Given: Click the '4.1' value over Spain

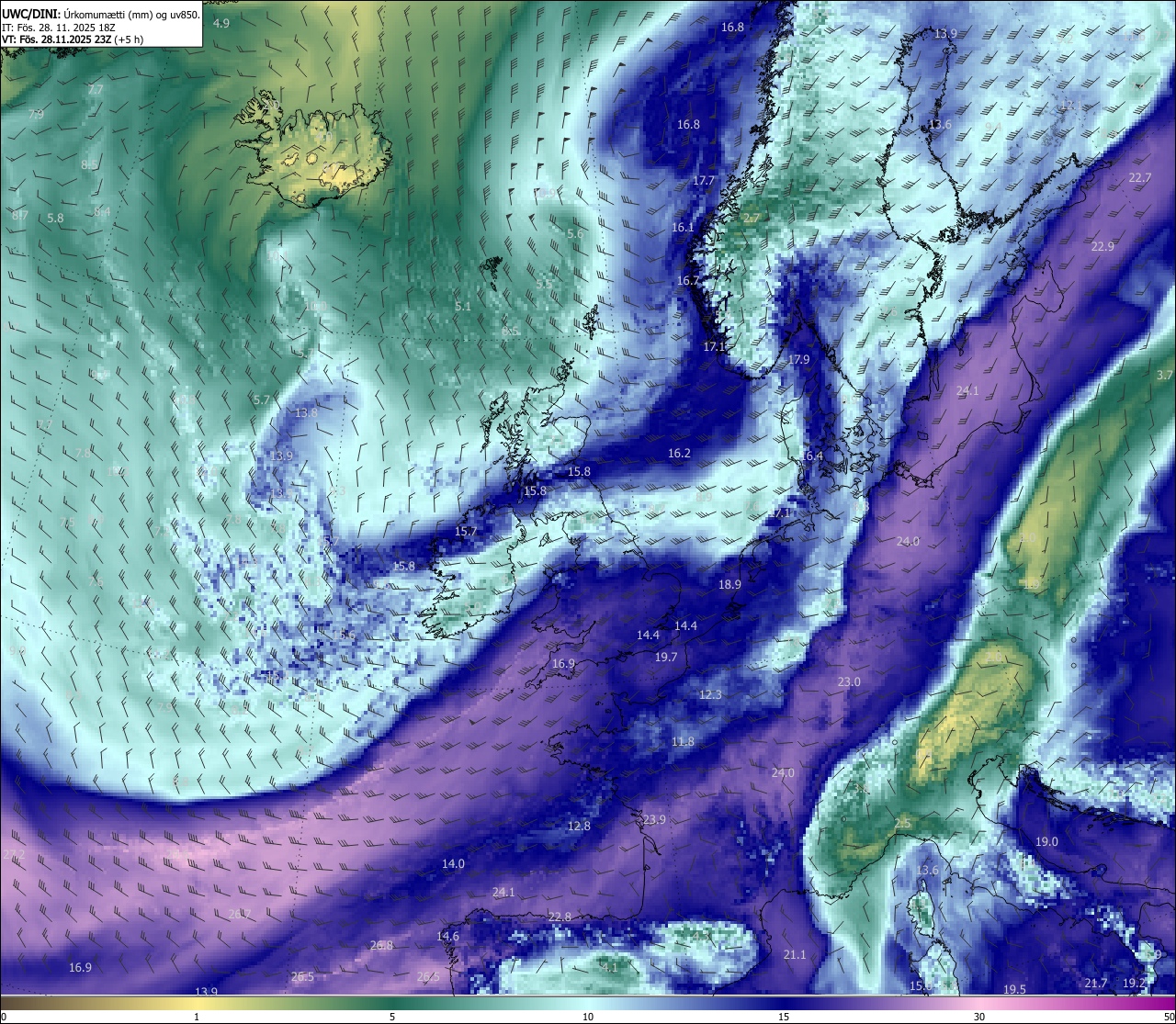Looking at the screenshot, I should coord(609,968).
